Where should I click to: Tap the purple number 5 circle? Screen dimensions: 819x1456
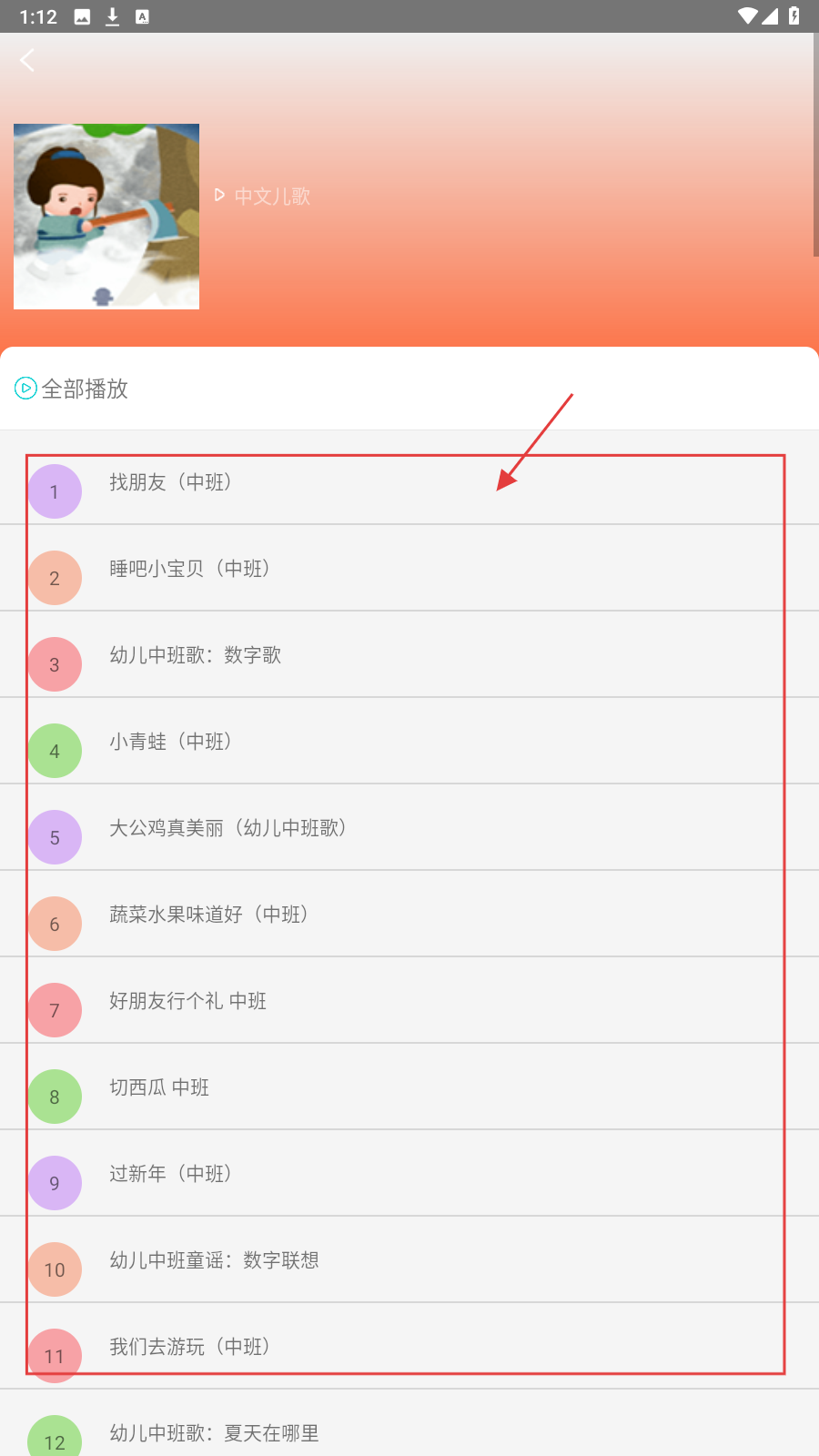tap(55, 837)
